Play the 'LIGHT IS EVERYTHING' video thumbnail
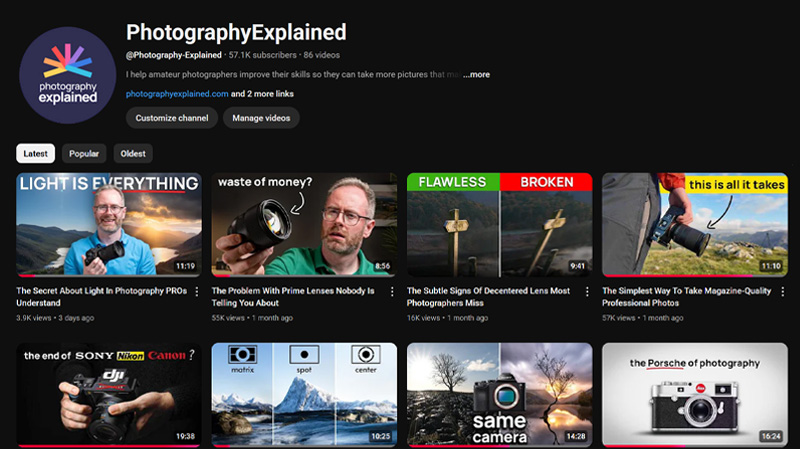This screenshot has height=449, width=800. point(108,225)
